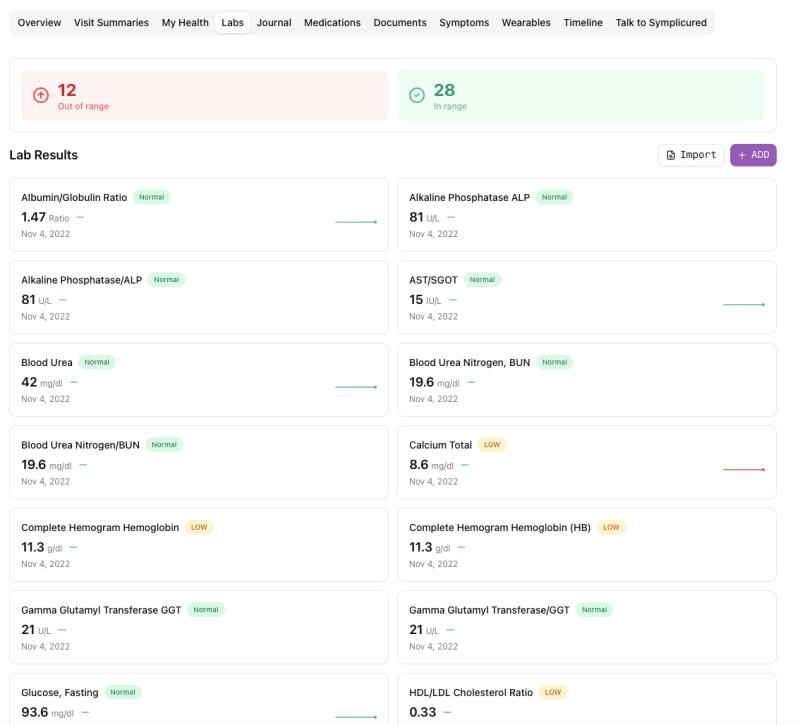Viewport: 800px width, 725px height.
Task: Click the out-of-range red alert icon
Action: (39, 92)
